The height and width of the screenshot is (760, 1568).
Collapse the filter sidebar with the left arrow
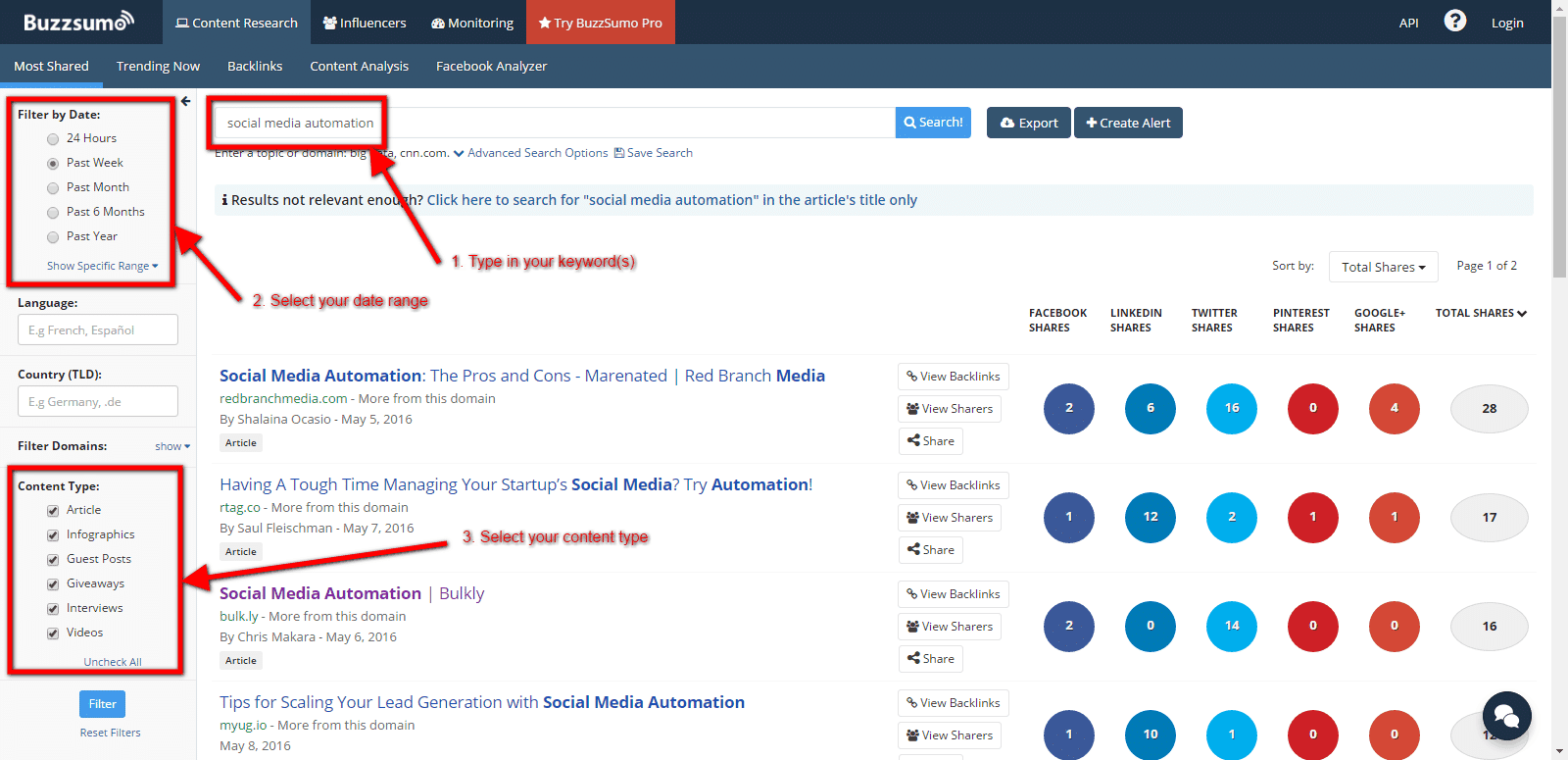(185, 101)
